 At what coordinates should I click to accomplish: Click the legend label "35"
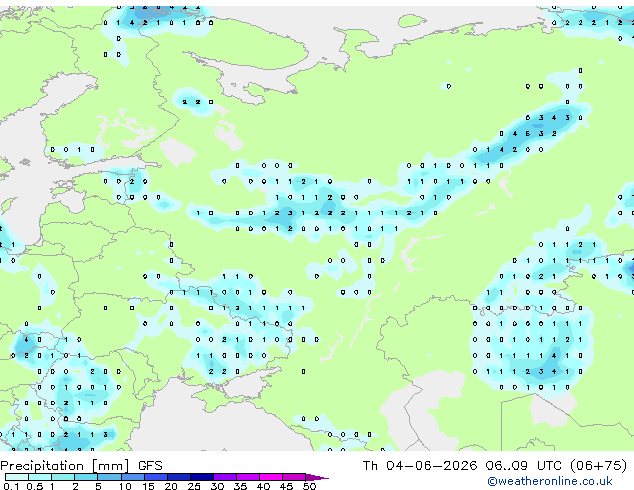(240, 486)
